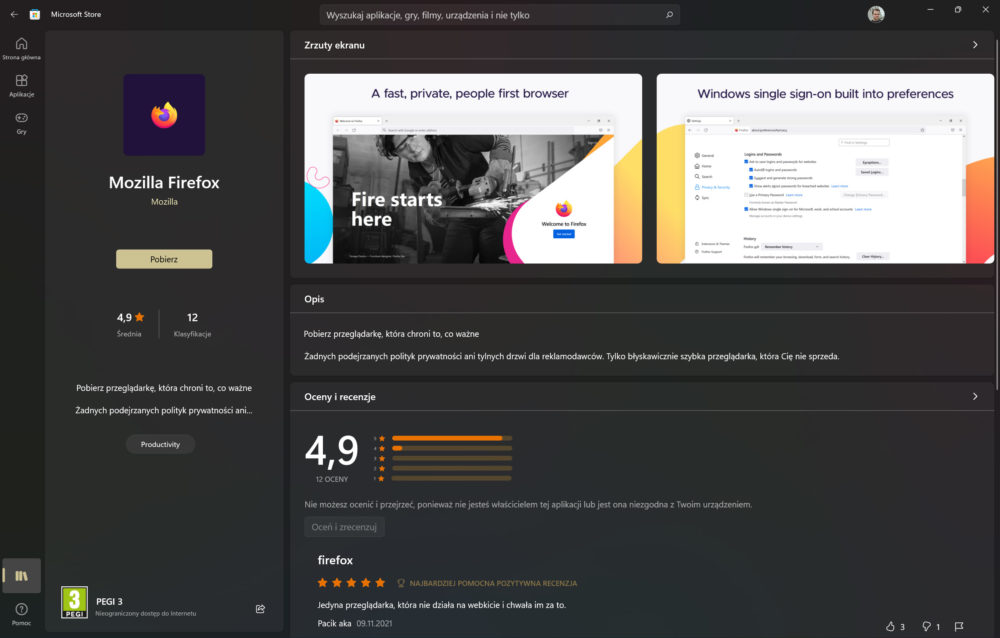Open the Aplikacje section
Image resolution: width=1000 pixels, height=638 pixels.
point(22,85)
